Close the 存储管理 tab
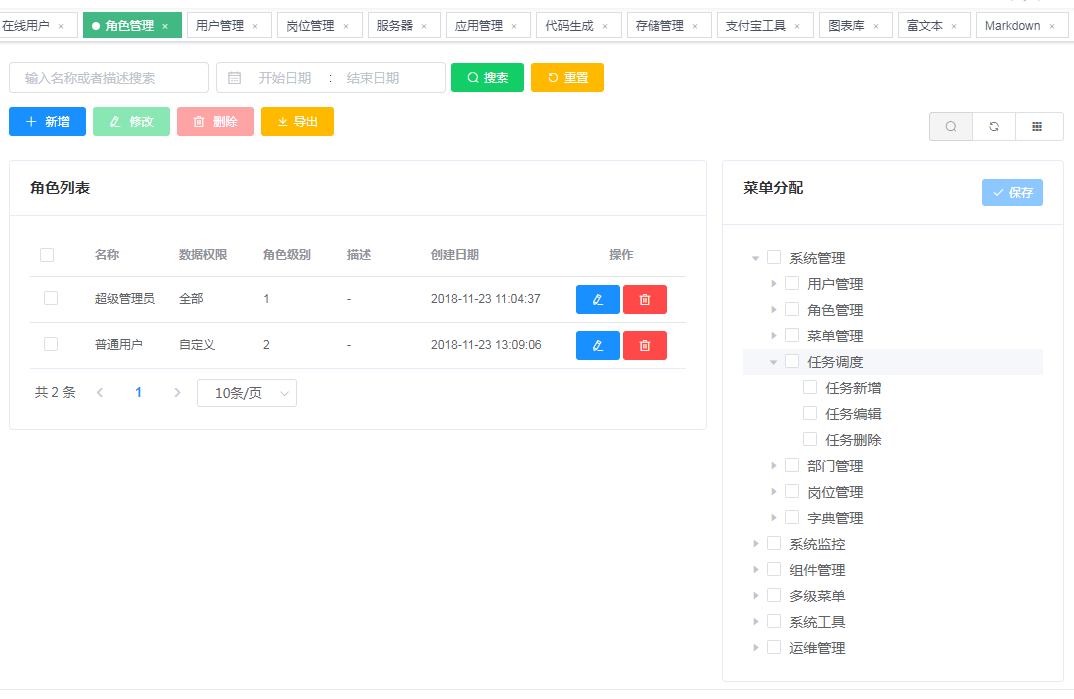This screenshot has width=1074, height=699. (x=695, y=26)
